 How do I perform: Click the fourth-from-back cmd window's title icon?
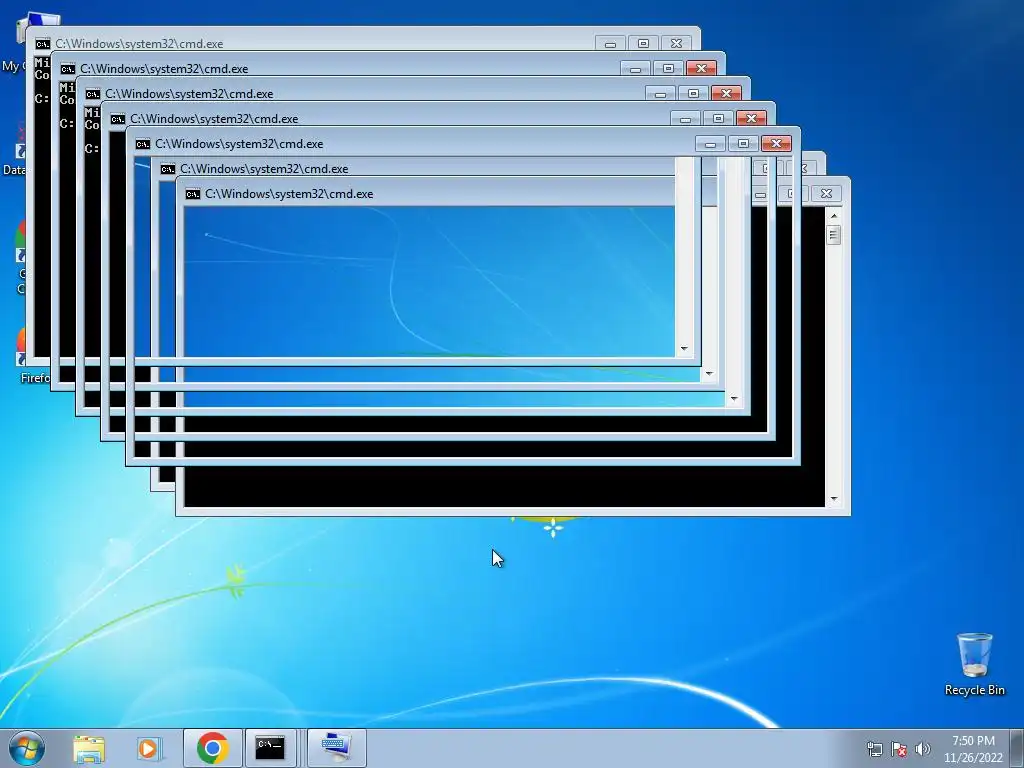pos(118,119)
